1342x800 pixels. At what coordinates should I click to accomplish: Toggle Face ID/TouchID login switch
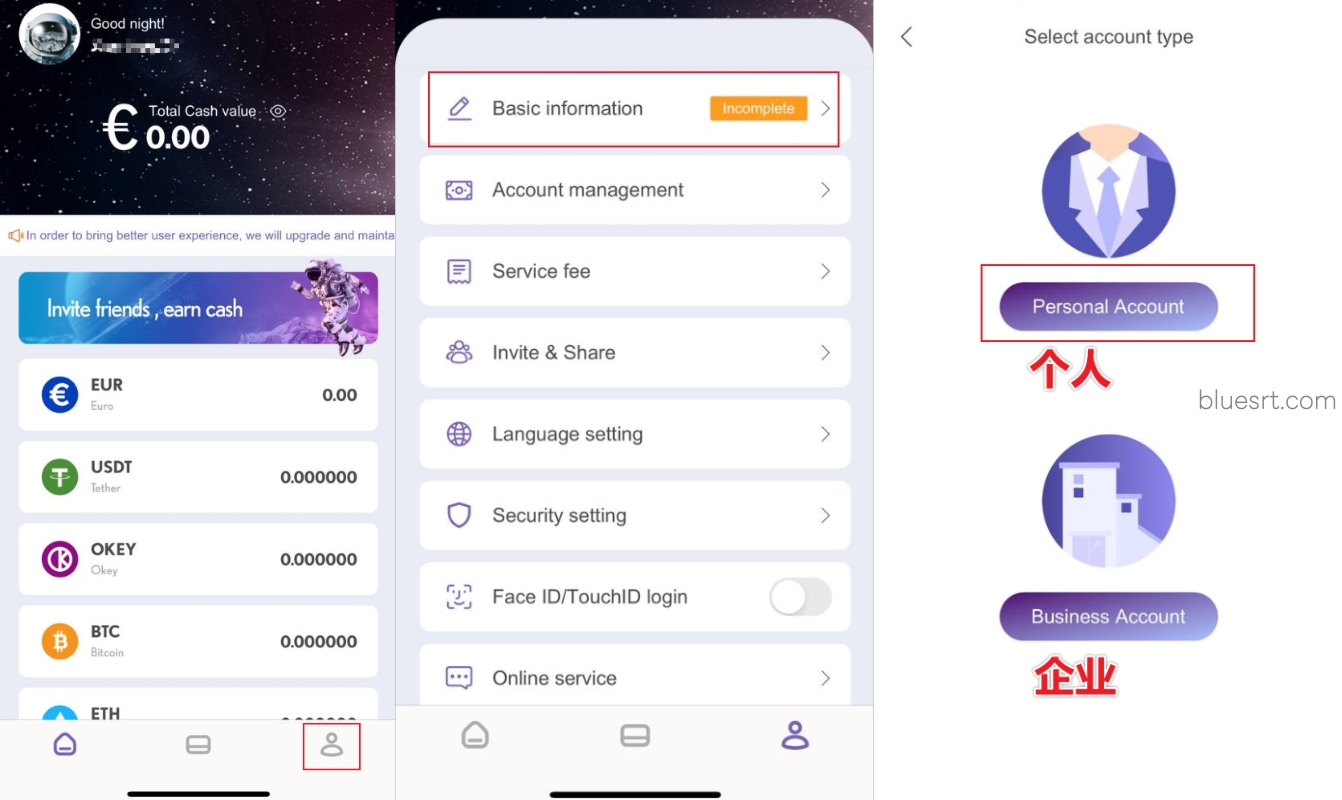tap(800, 597)
